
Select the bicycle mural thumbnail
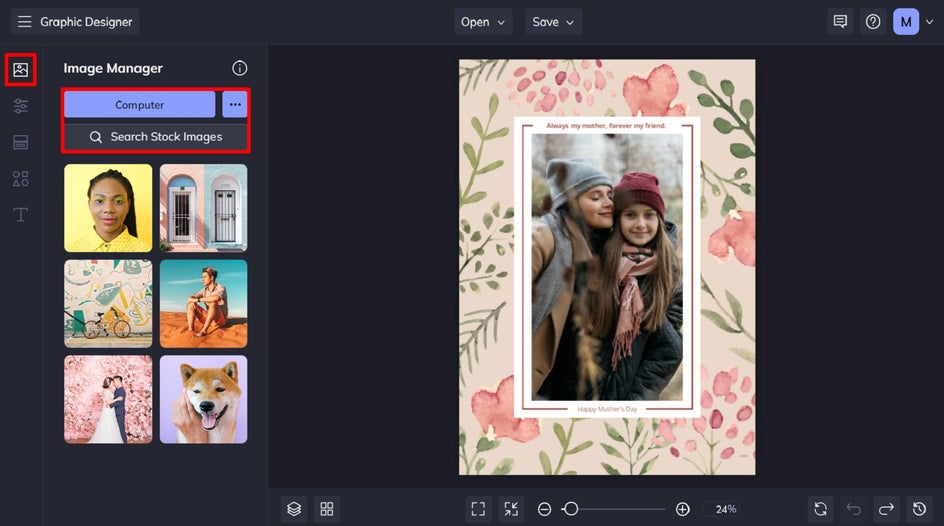(x=108, y=303)
